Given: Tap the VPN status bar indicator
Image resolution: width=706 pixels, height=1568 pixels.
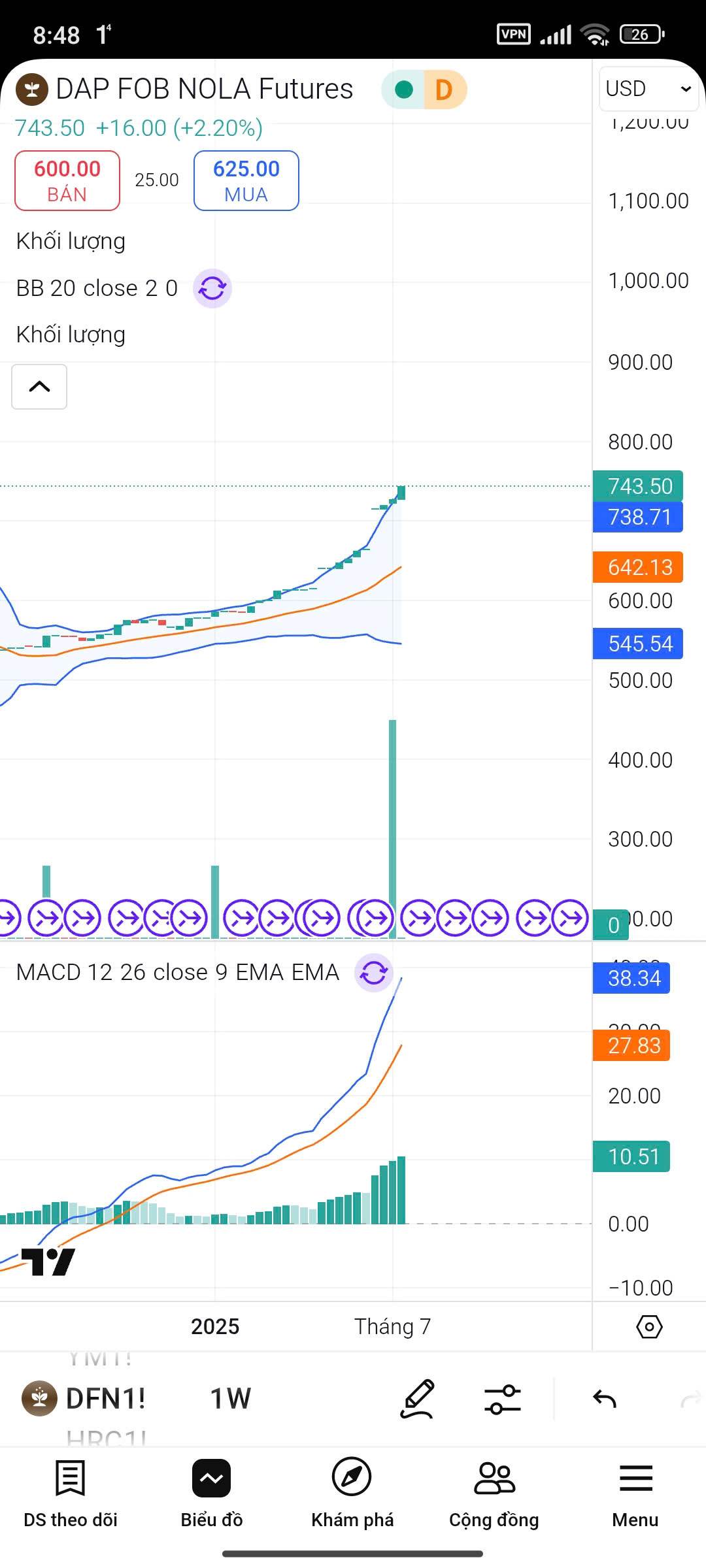Looking at the screenshot, I should 514,34.
